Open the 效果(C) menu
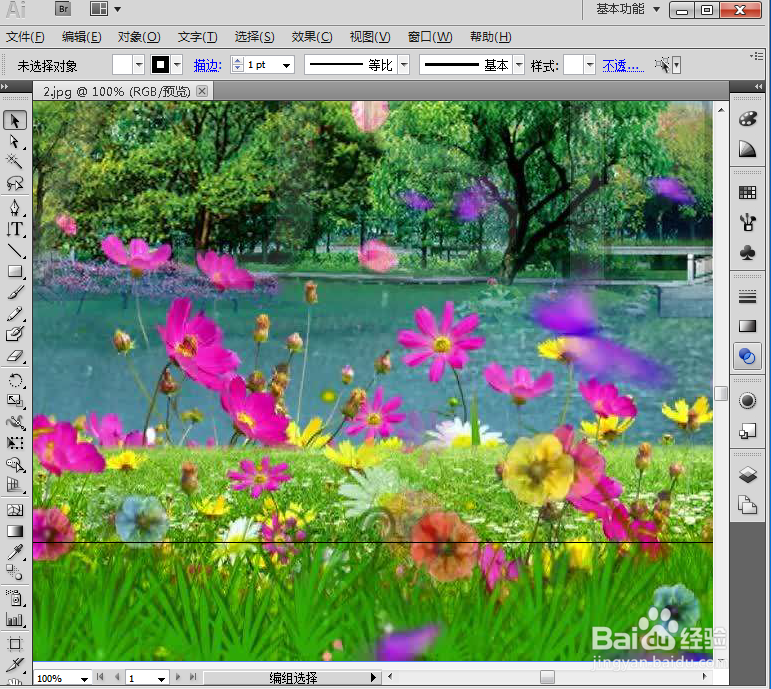 312,37
